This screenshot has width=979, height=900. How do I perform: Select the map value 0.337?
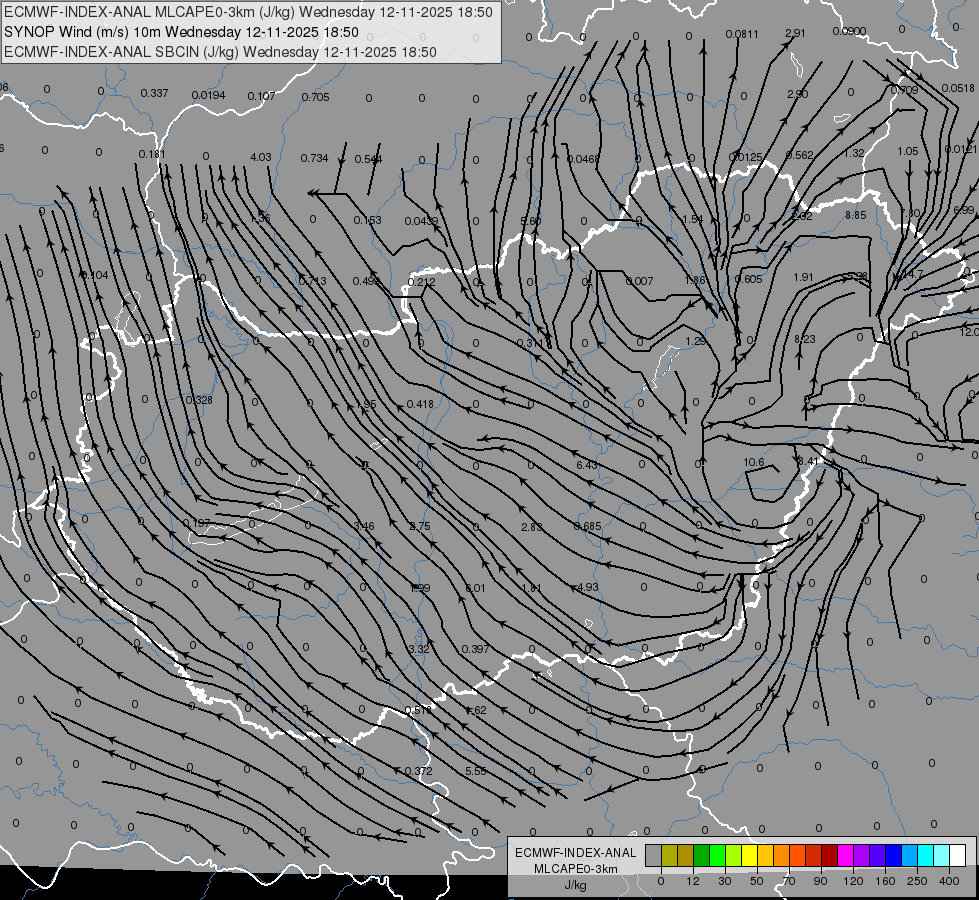(154, 93)
